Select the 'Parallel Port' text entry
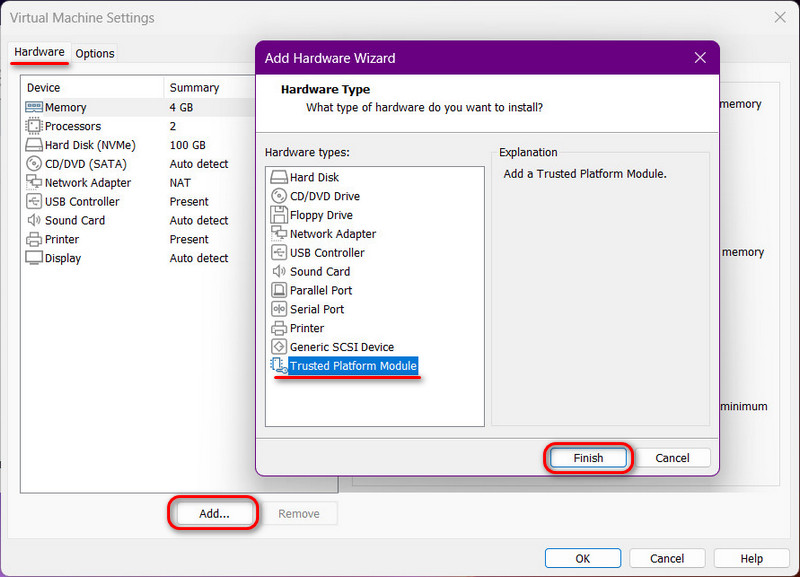Image resolution: width=800 pixels, height=577 pixels. click(321, 290)
